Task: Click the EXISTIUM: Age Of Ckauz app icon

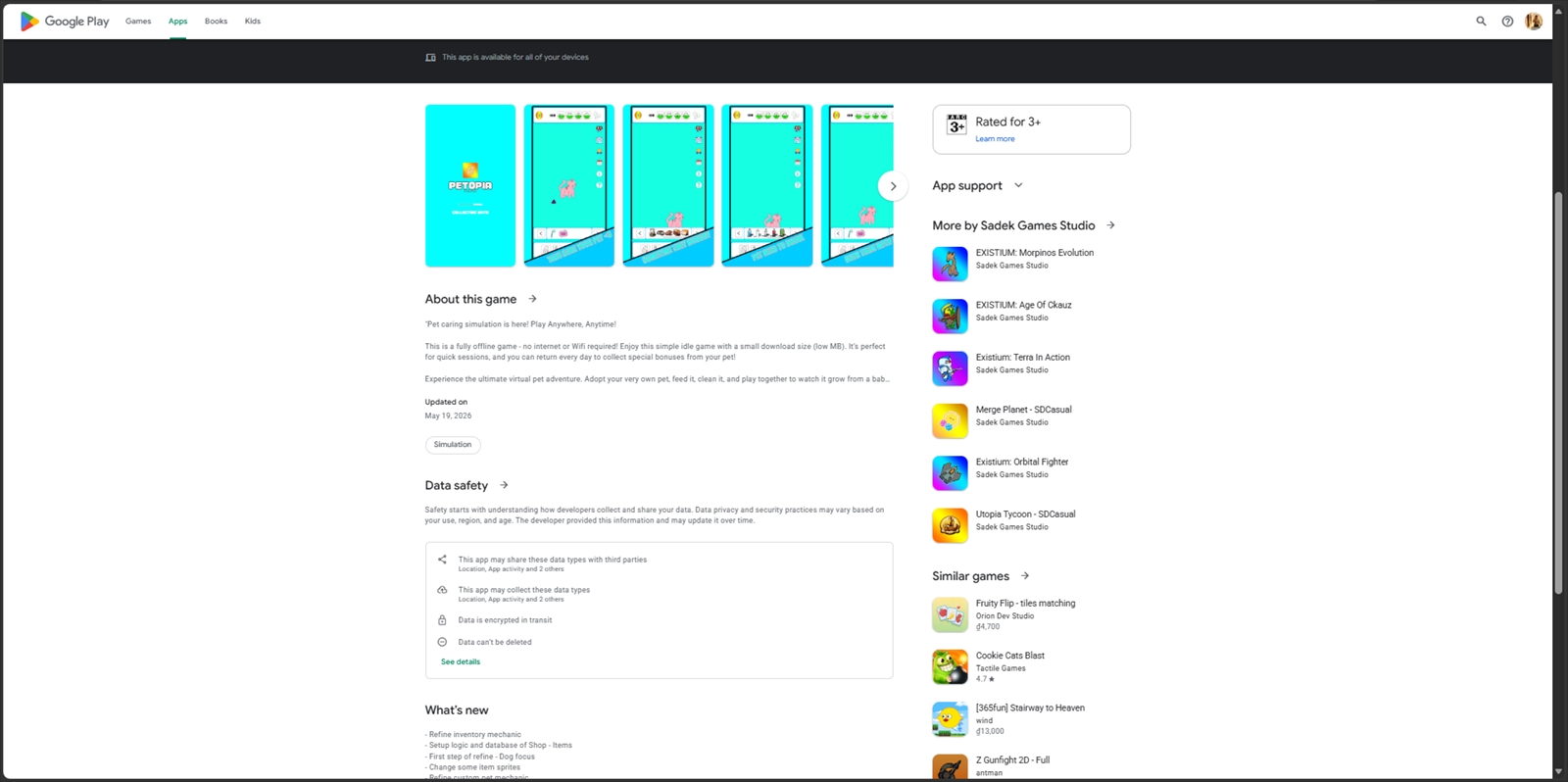Action: [950, 317]
